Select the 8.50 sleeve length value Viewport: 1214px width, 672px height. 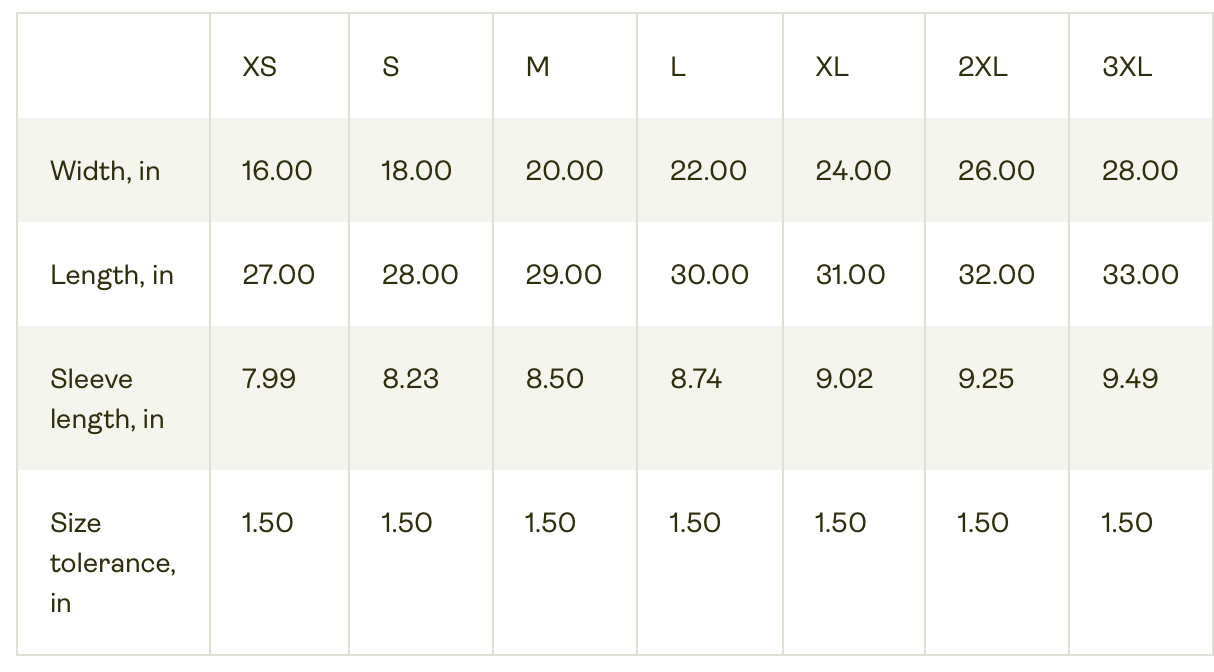point(554,379)
